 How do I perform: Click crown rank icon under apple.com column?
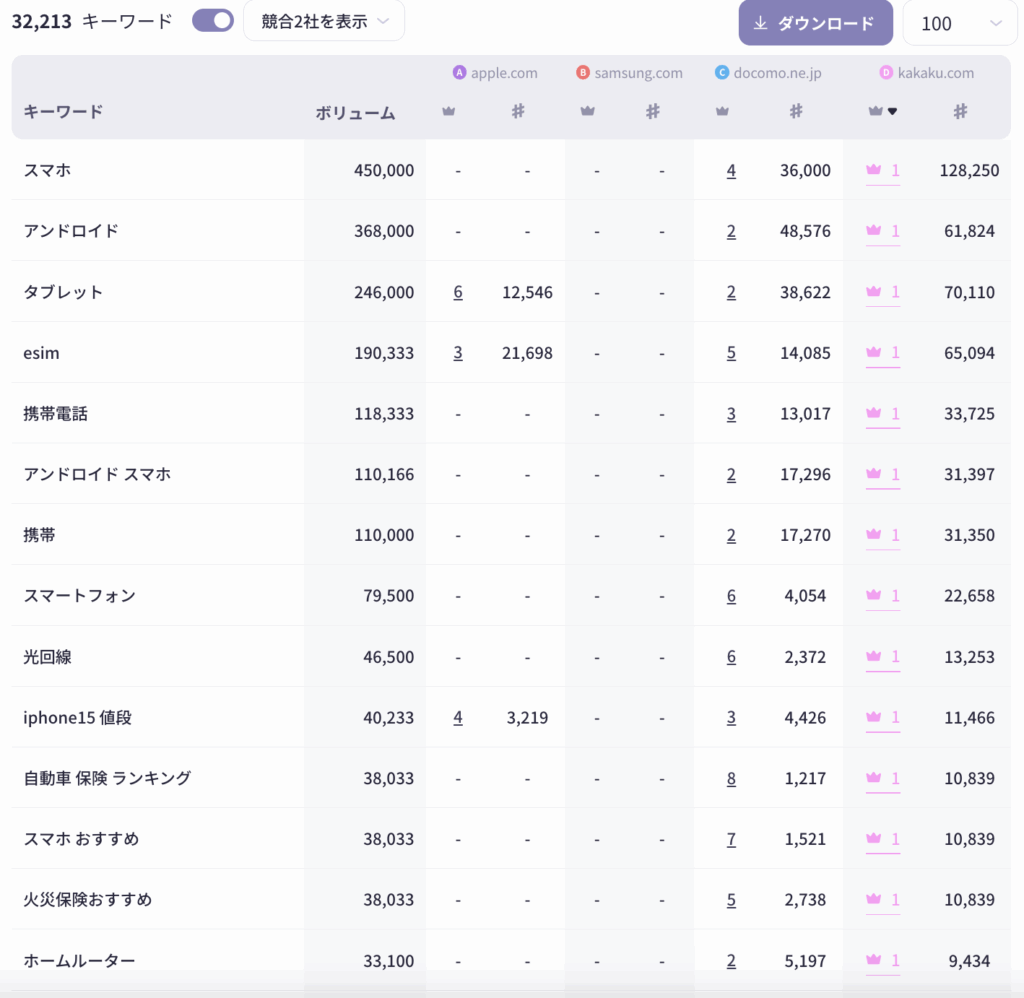[448, 112]
